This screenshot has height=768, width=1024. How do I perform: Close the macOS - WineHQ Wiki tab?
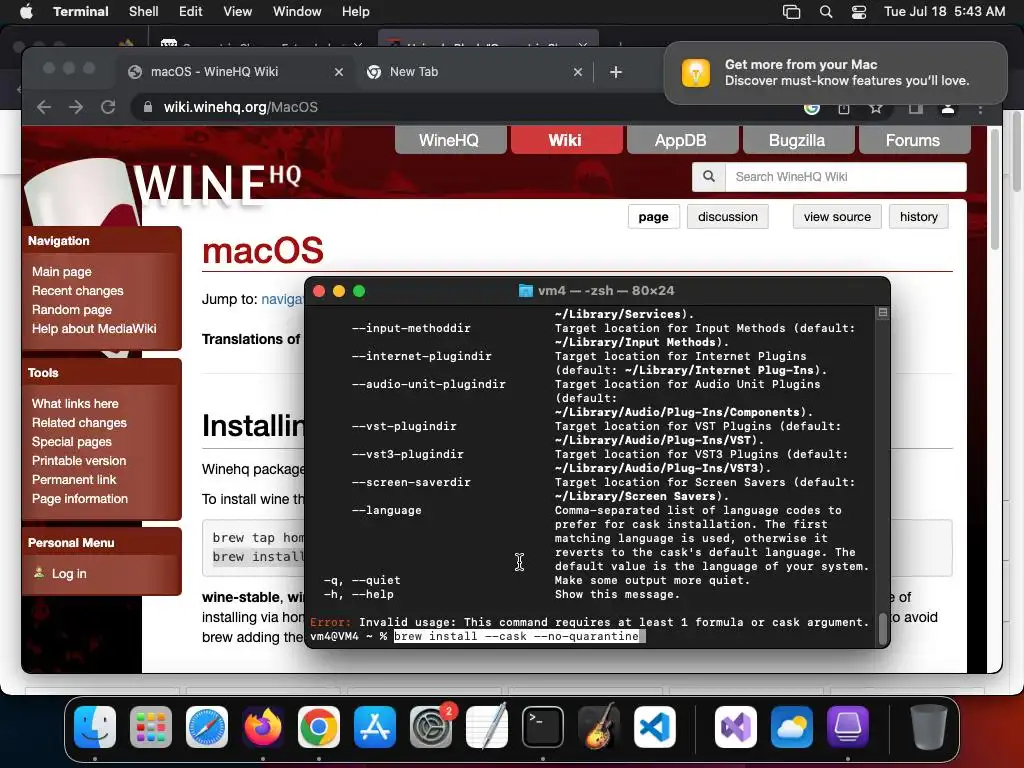point(338,72)
